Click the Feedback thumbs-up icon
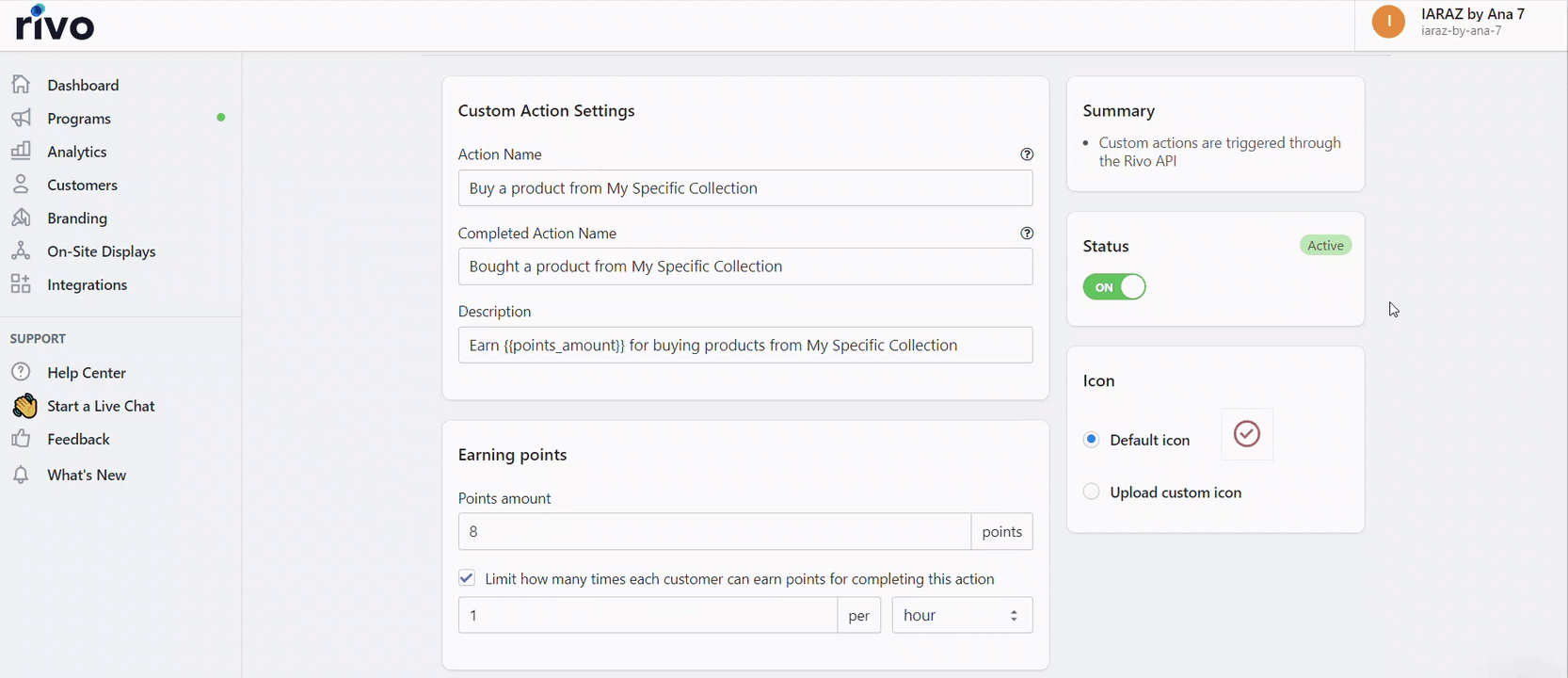The image size is (1568, 678). coord(21,439)
